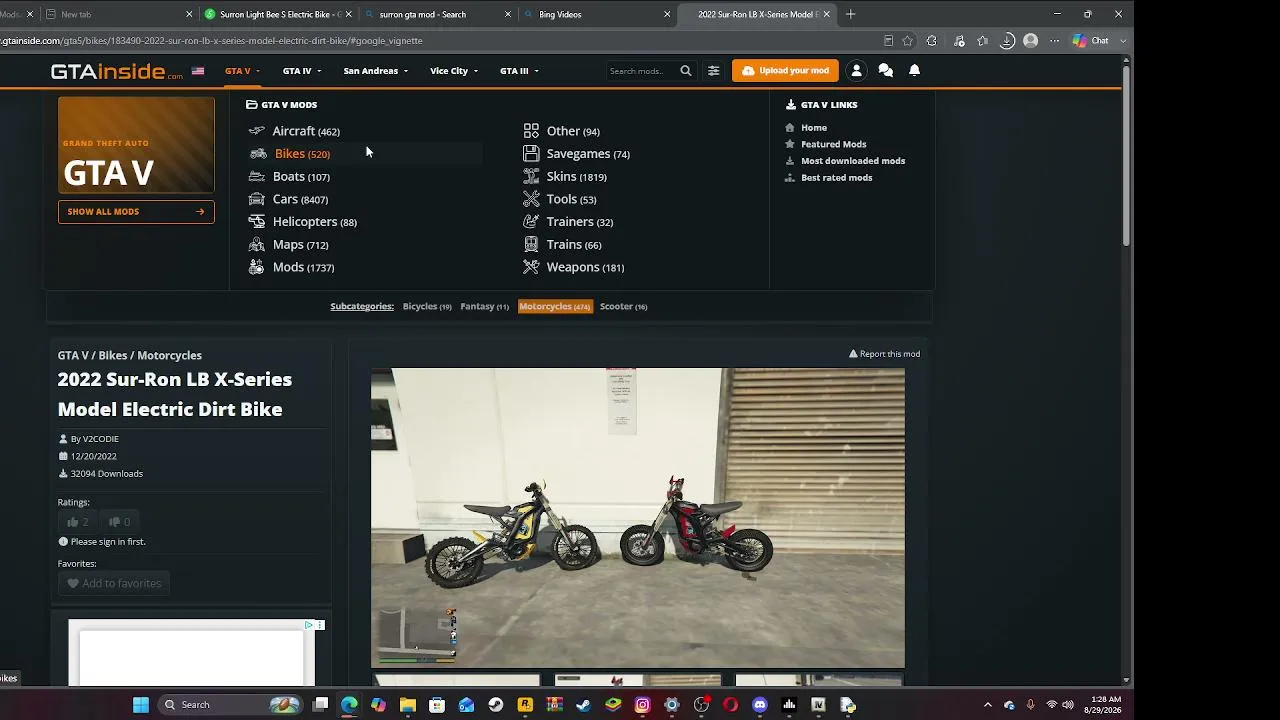Click the taskbar Search box
The height and width of the screenshot is (720, 1280).
[231, 705]
